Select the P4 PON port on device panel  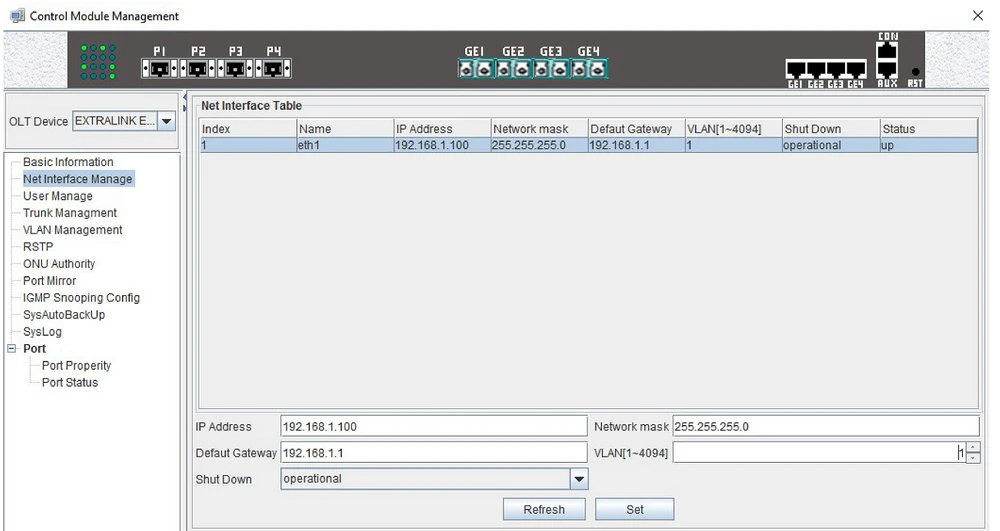pos(274,69)
